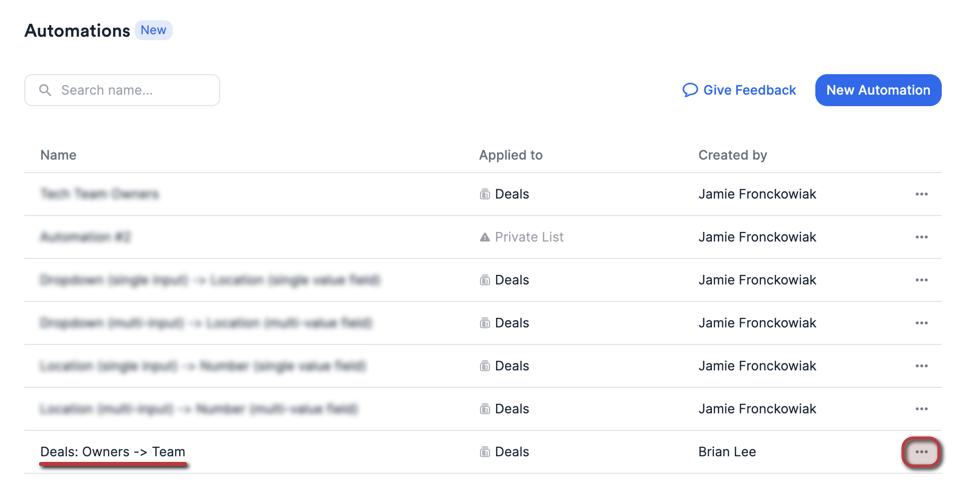Click the Give Feedback chat bubble icon
The image size is (959, 492).
click(690, 90)
